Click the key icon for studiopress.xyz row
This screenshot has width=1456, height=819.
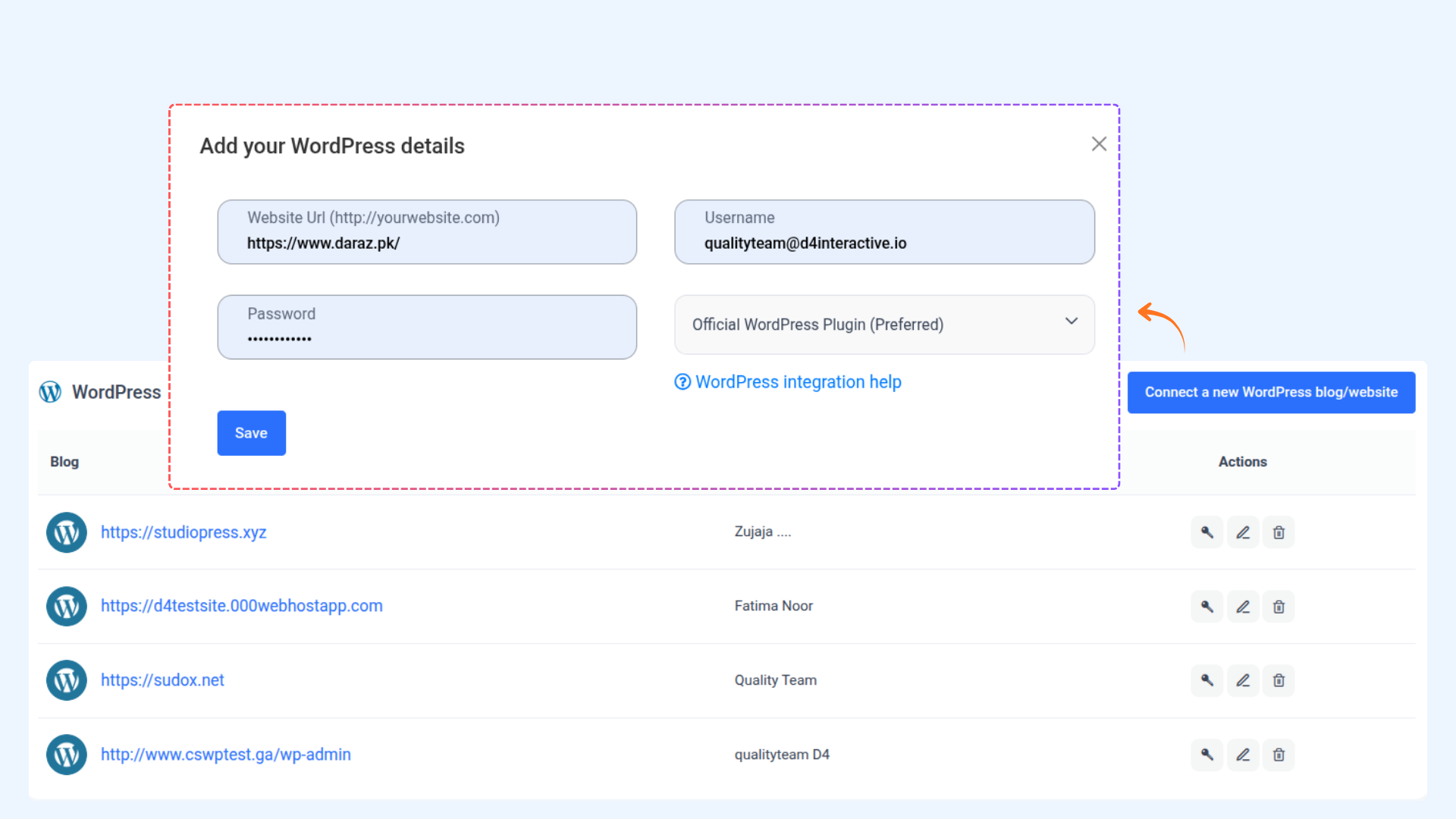1207,532
